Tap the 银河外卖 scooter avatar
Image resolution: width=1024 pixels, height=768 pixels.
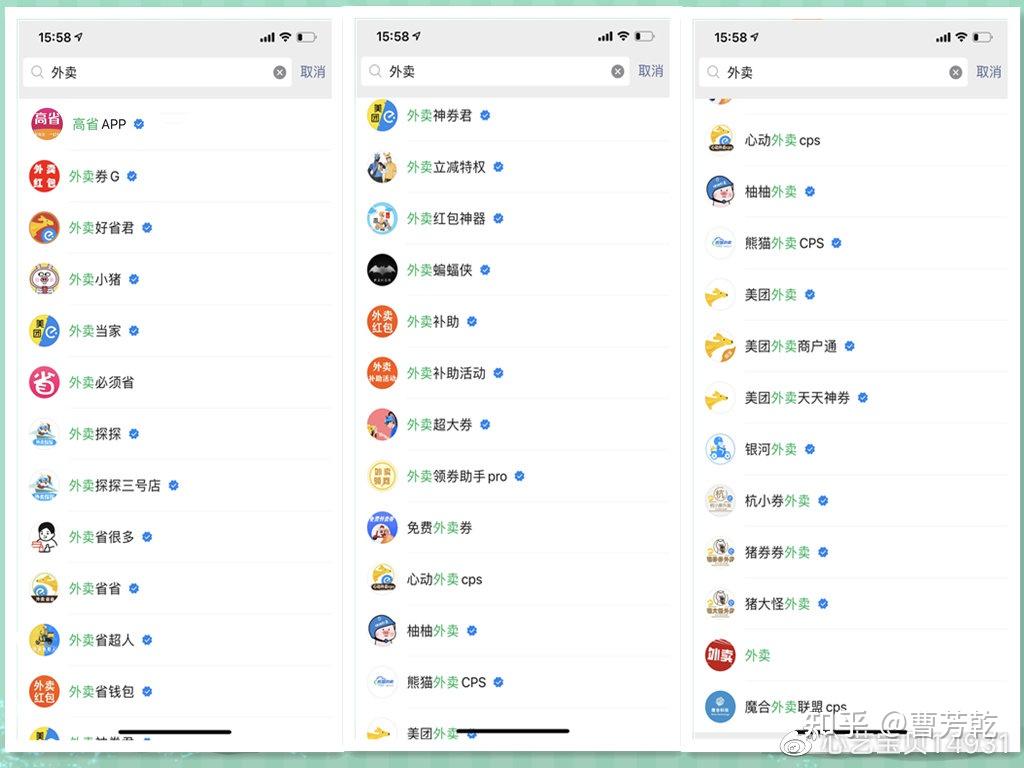click(720, 449)
